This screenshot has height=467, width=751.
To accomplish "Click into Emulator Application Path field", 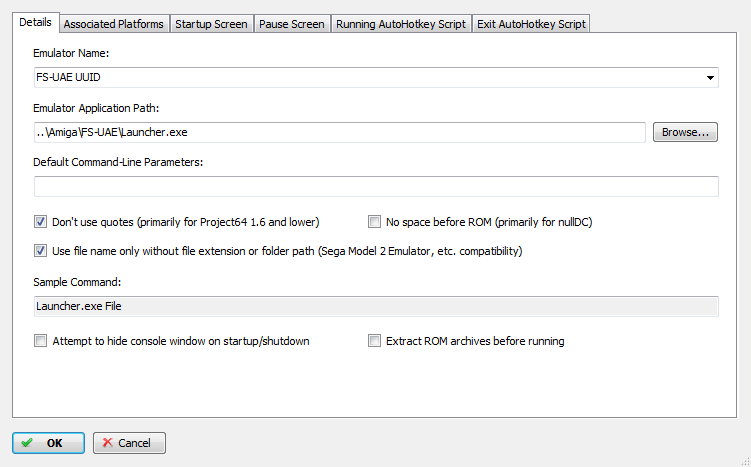I will [340, 132].
